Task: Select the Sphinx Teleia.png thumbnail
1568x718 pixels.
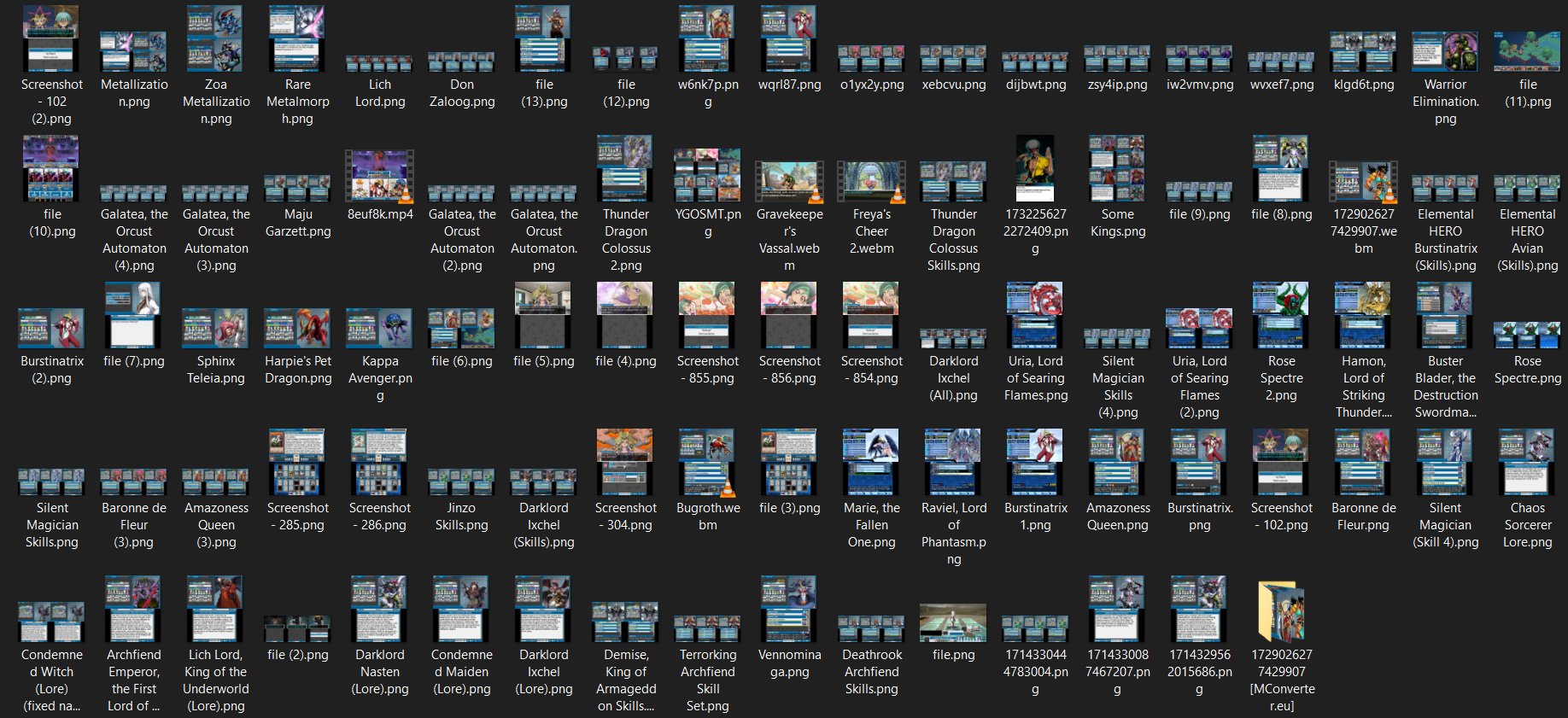Action: [215, 328]
